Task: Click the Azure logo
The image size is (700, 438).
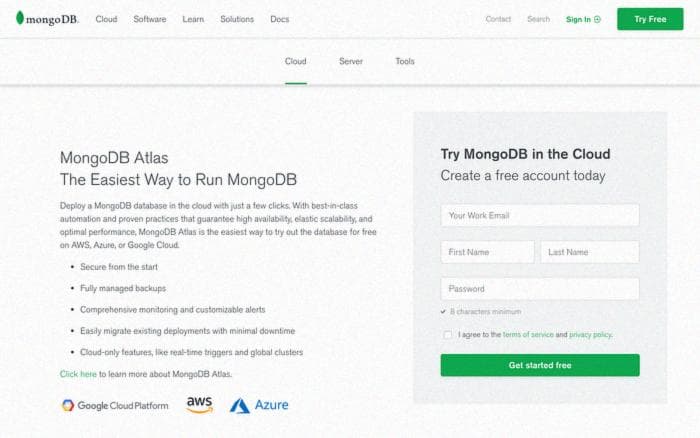Action: point(259,405)
